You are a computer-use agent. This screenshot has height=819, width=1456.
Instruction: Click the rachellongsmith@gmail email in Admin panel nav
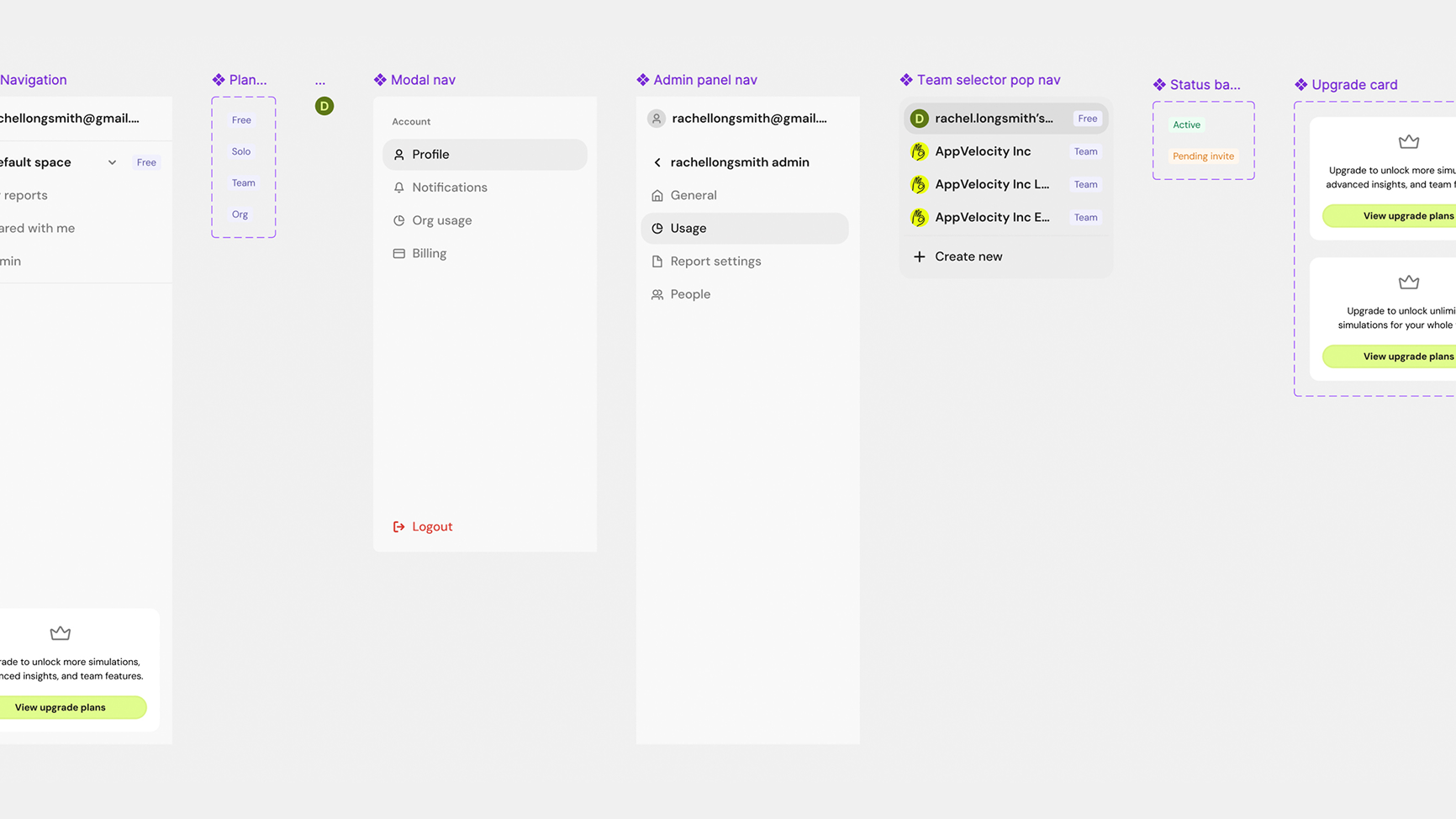(750, 119)
